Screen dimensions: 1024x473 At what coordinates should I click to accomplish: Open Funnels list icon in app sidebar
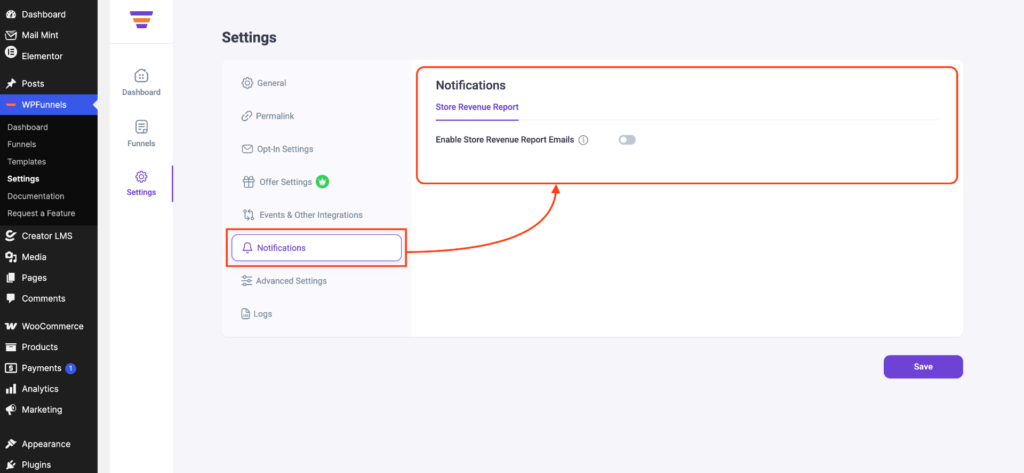click(141, 126)
